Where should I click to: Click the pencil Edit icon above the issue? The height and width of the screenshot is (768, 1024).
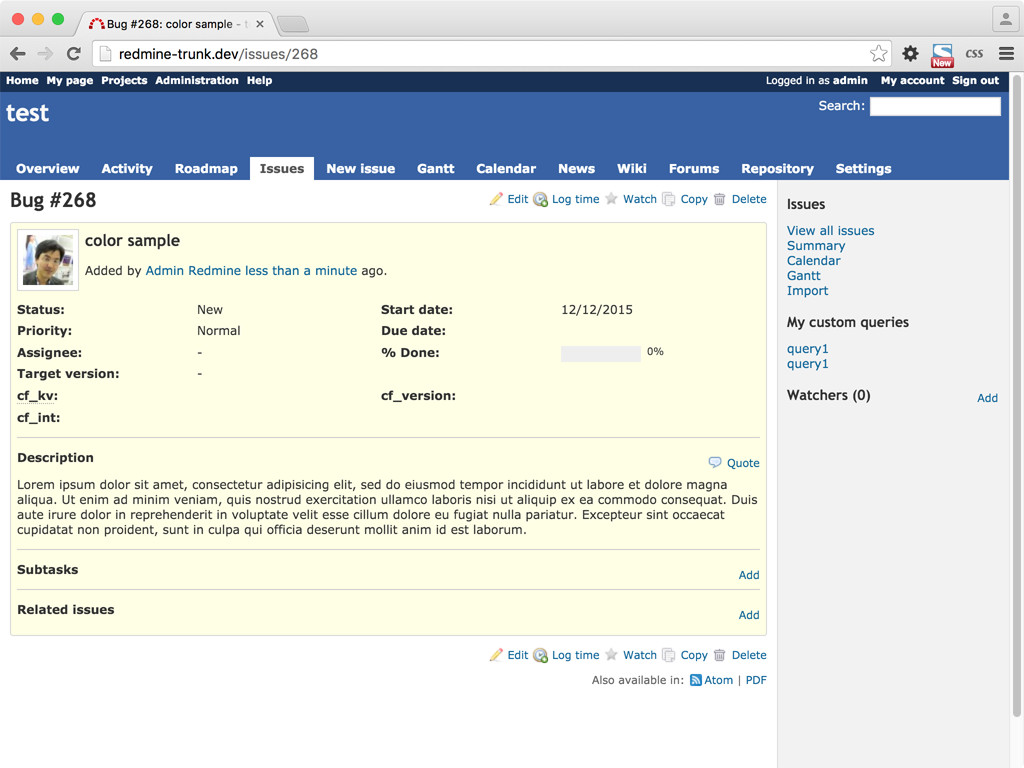pyautogui.click(x=496, y=199)
